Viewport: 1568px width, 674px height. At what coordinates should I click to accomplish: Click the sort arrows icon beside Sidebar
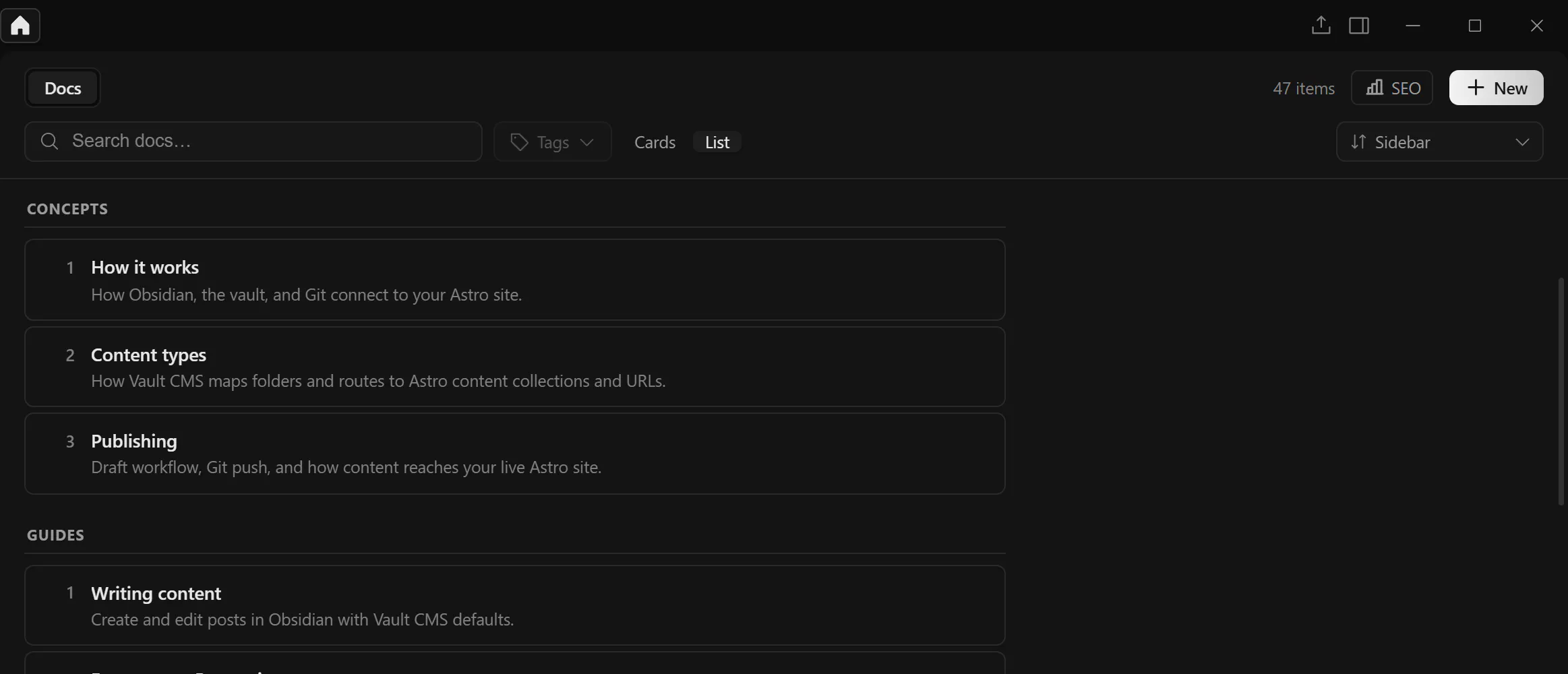pyautogui.click(x=1358, y=142)
